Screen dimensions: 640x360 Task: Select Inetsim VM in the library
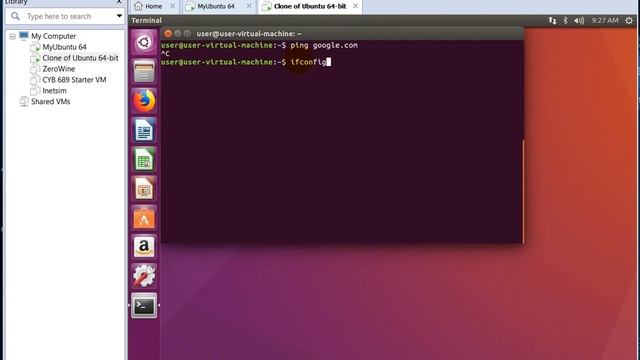click(x=54, y=91)
